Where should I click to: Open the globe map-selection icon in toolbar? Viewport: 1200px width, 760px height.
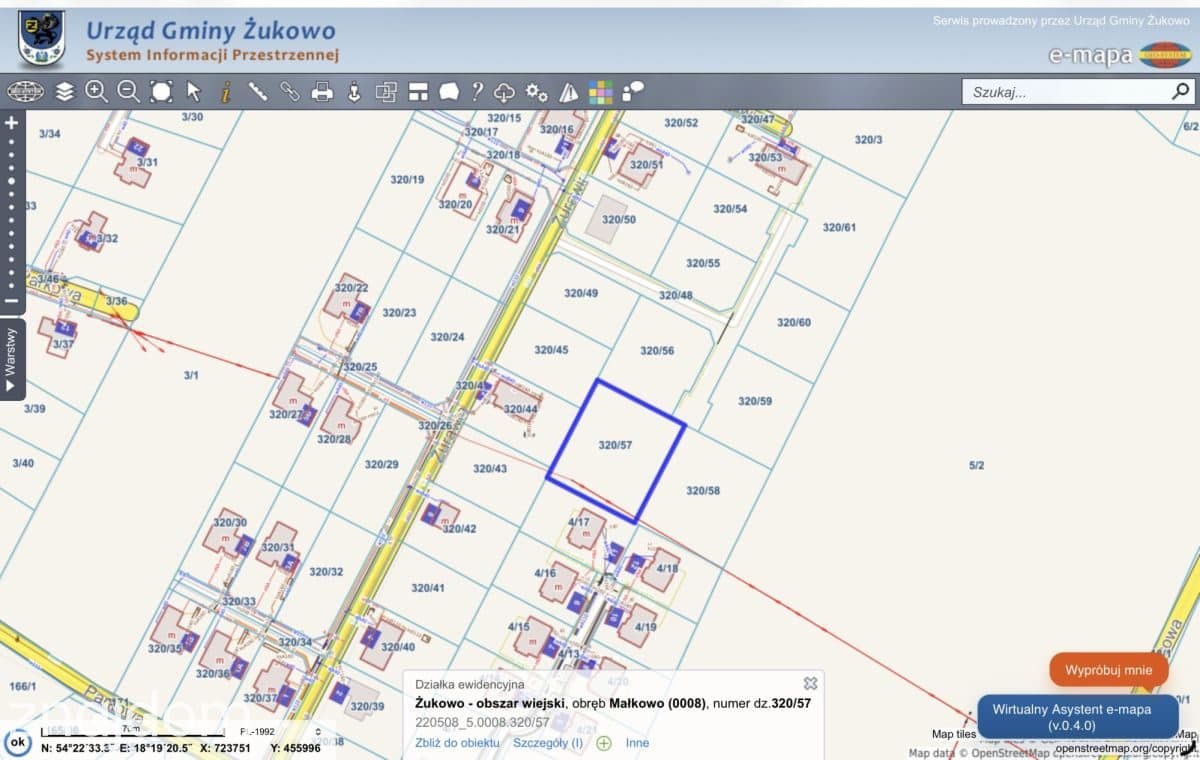(x=25, y=92)
